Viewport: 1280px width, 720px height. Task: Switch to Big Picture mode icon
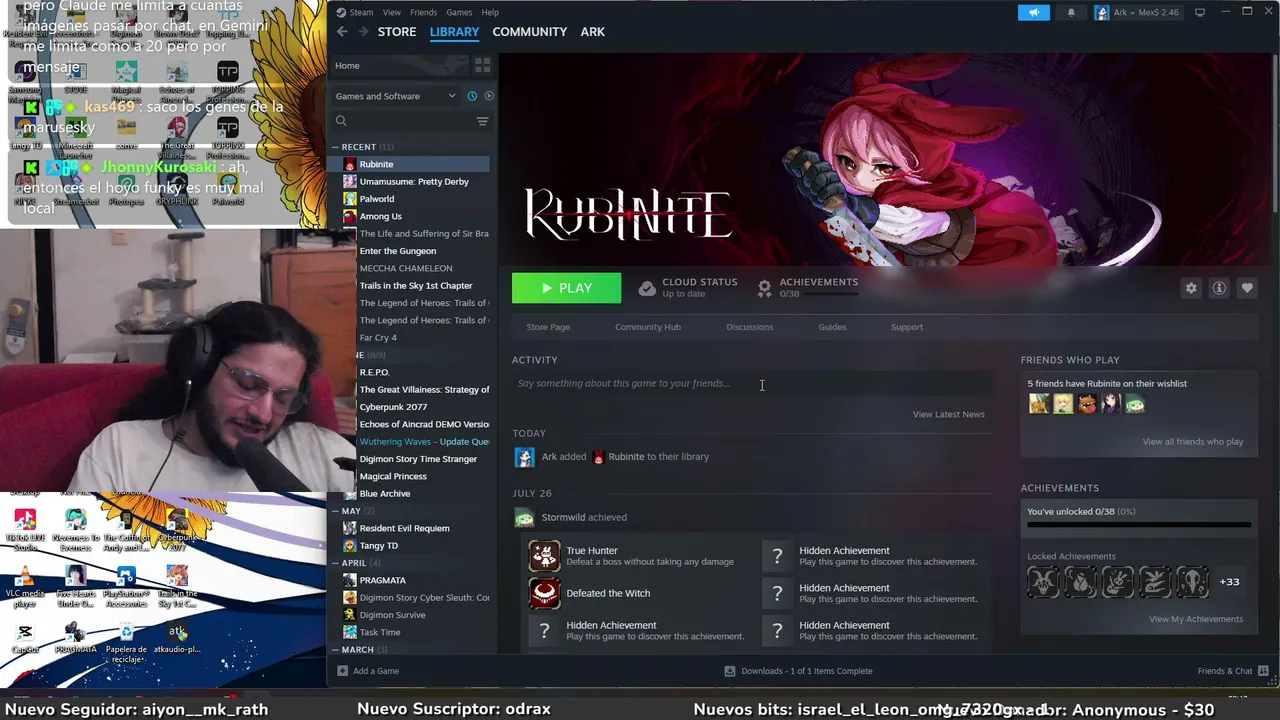[x=1200, y=12]
